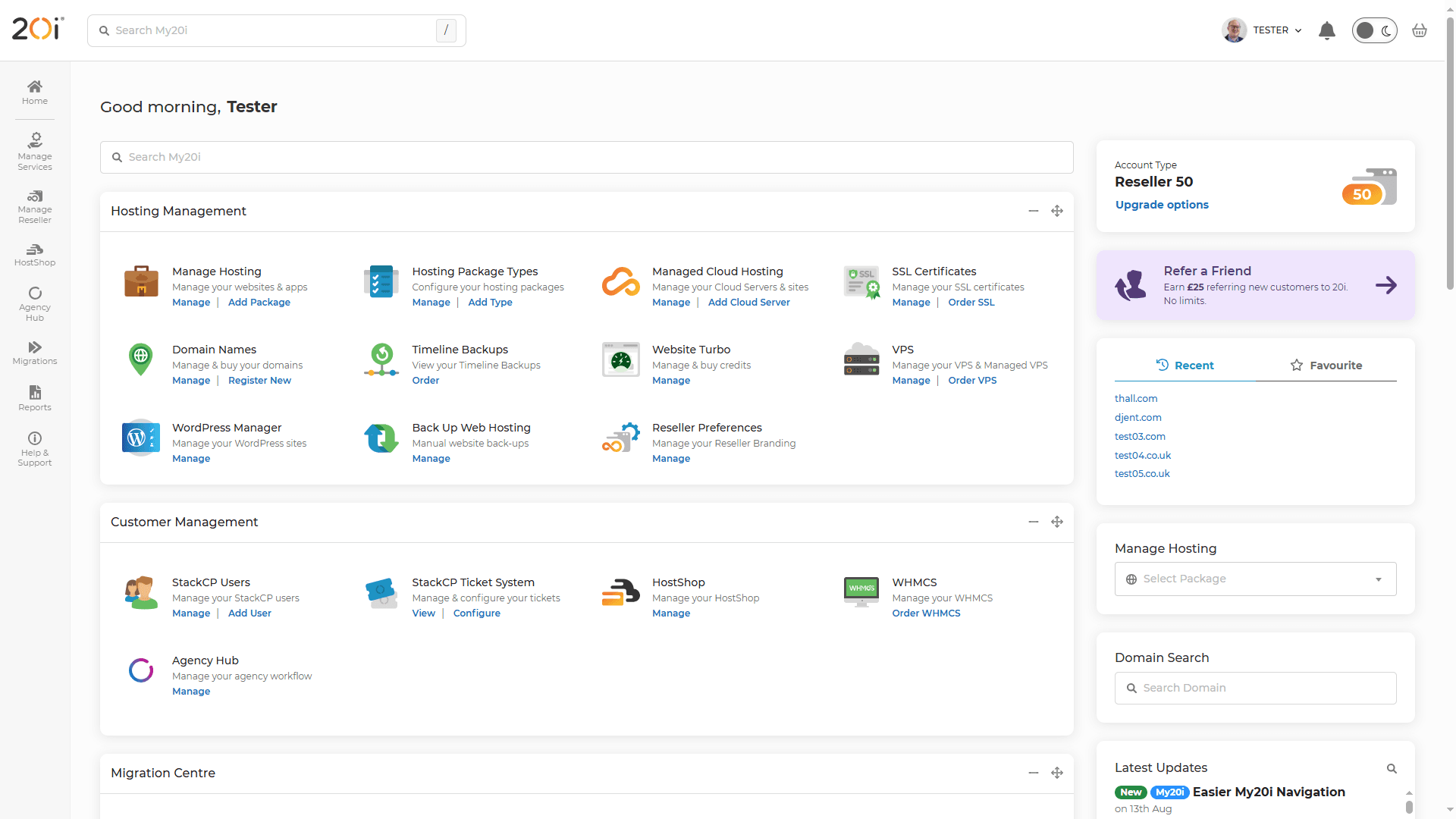The height and width of the screenshot is (819, 1456).
Task: Click the VPS server icon
Action: (861, 359)
